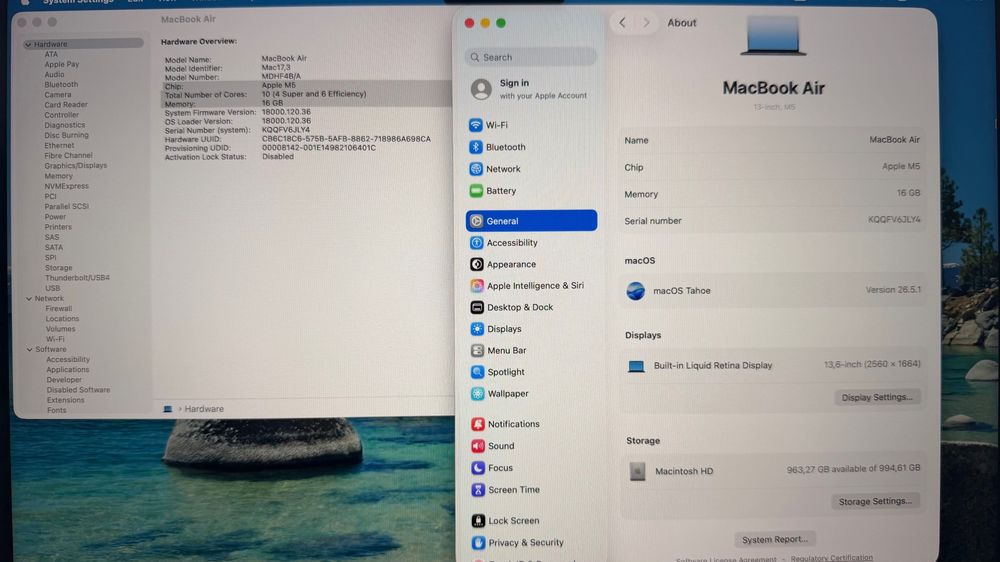The image size is (1000, 562).
Task: Open Spotlight settings icon
Action: point(477,372)
